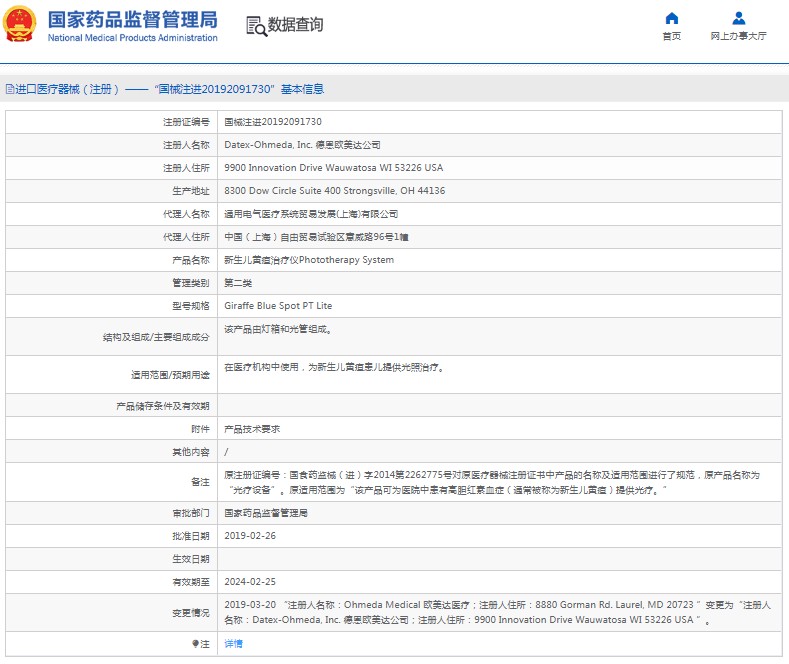The height and width of the screenshot is (664, 789).
Task: Select 国家药品监督管理局 in the 审批部门 row
Action: [266, 513]
